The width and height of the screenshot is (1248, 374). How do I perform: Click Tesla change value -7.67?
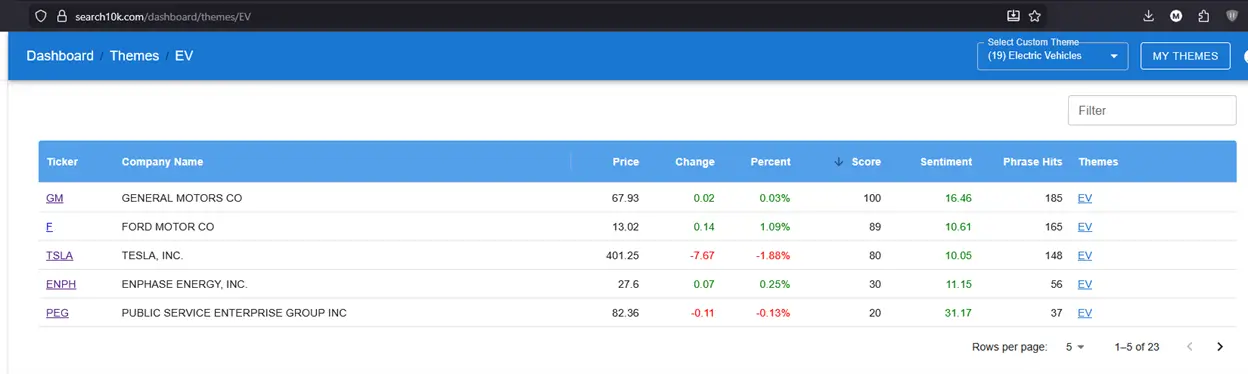(702, 256)
